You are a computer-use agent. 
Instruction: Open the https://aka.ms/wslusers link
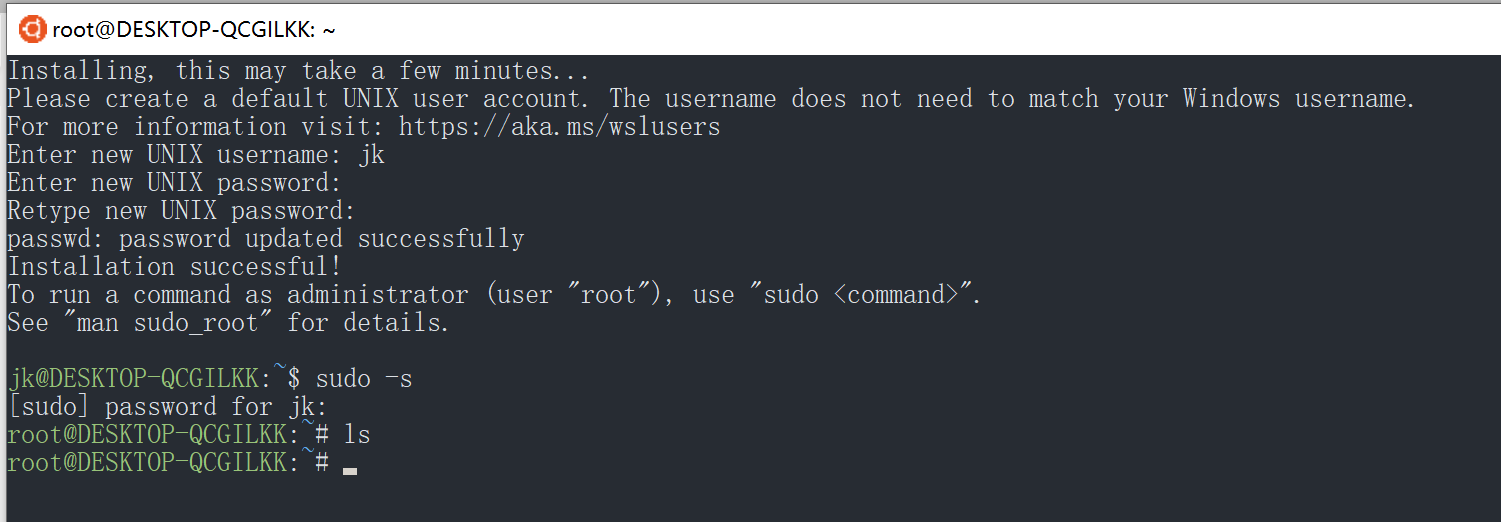[559, 127]
